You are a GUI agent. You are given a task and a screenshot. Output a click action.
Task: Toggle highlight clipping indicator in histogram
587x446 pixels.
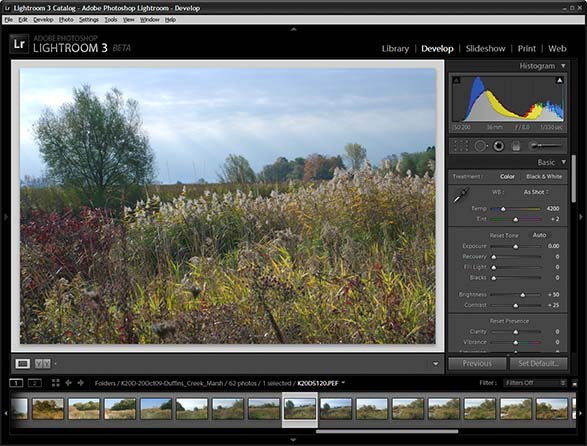(559, 80)
